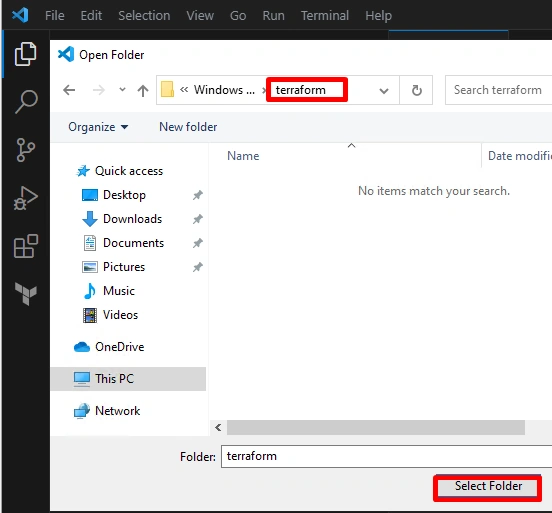Expand the recent locations chevron
The height and width of the screenshot is (513, 552).
[122, 89]
